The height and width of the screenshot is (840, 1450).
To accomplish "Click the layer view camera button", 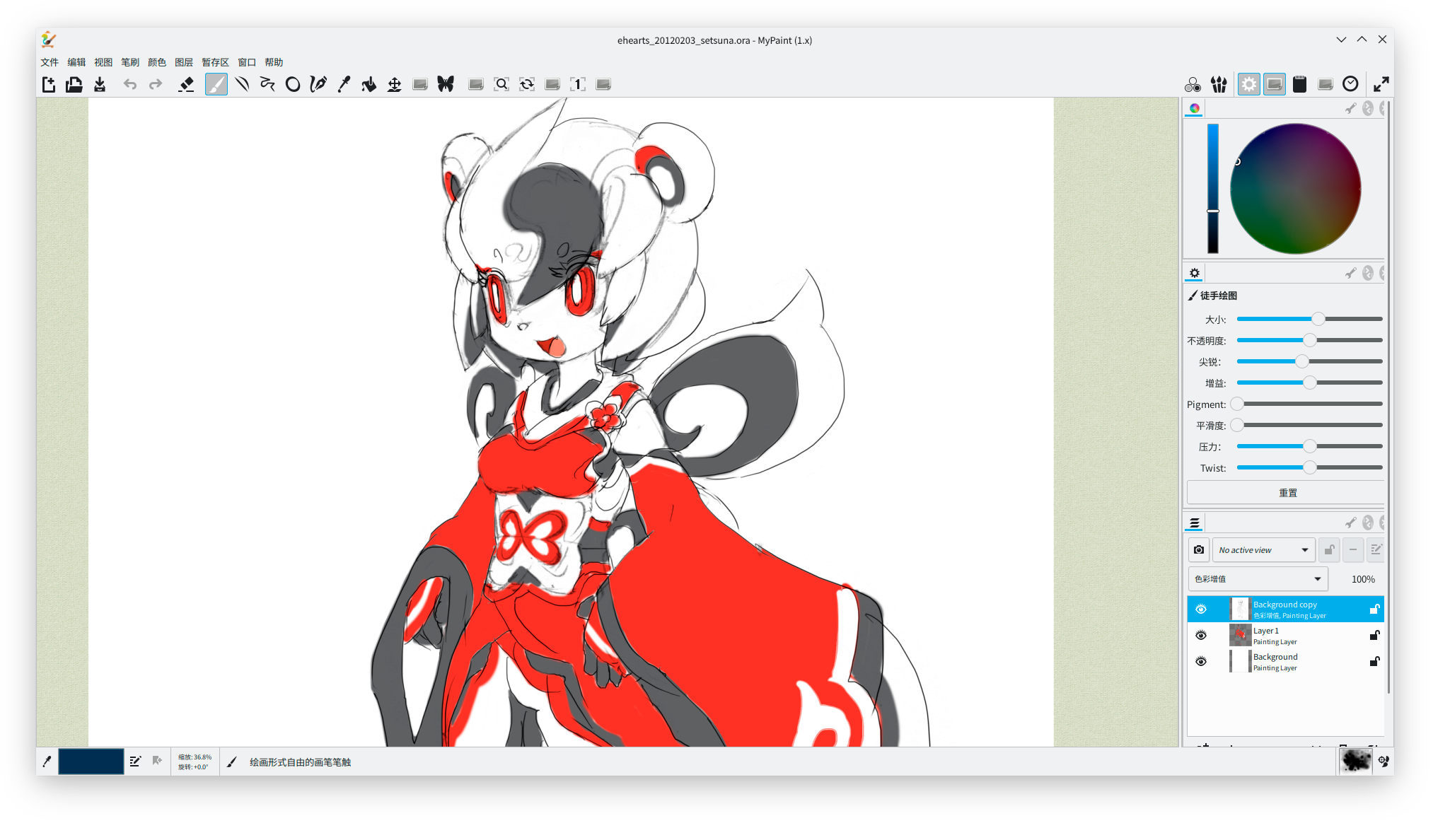I will (x=1199, y=550).
